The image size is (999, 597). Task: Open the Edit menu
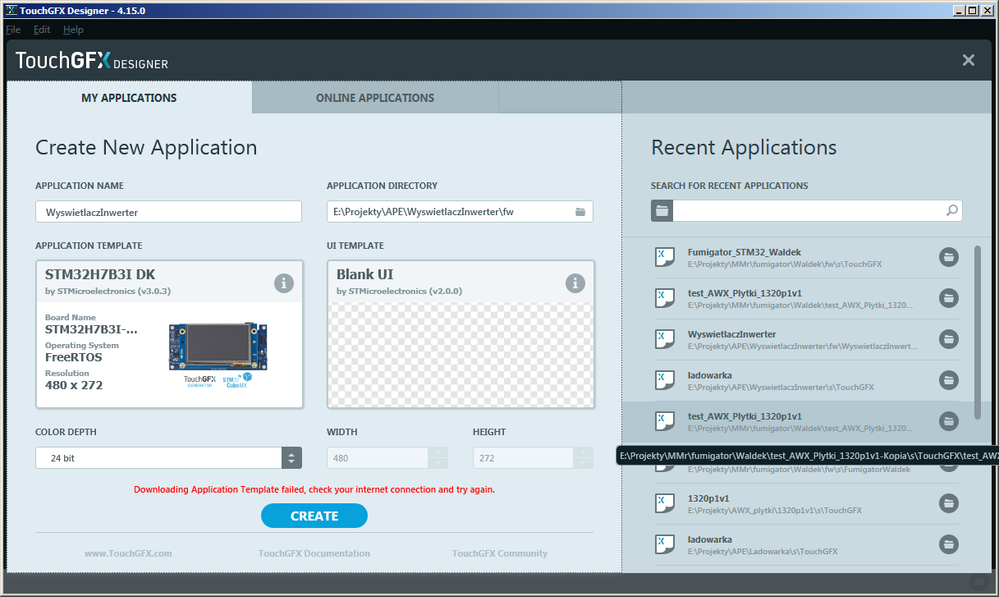click(42, 29)
